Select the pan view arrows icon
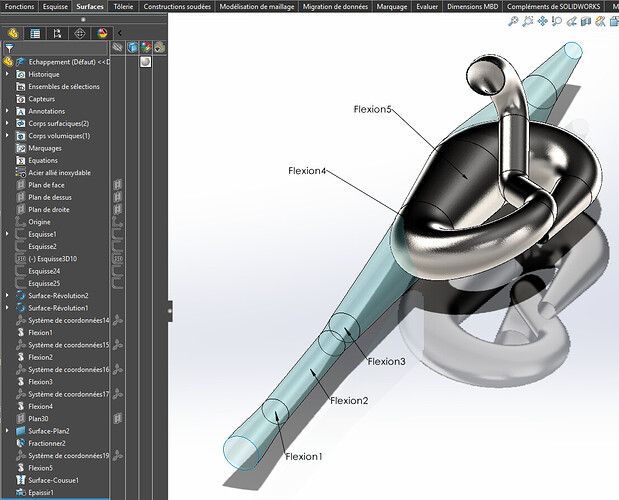The image size is (619, 500). [x=542, y=21]
